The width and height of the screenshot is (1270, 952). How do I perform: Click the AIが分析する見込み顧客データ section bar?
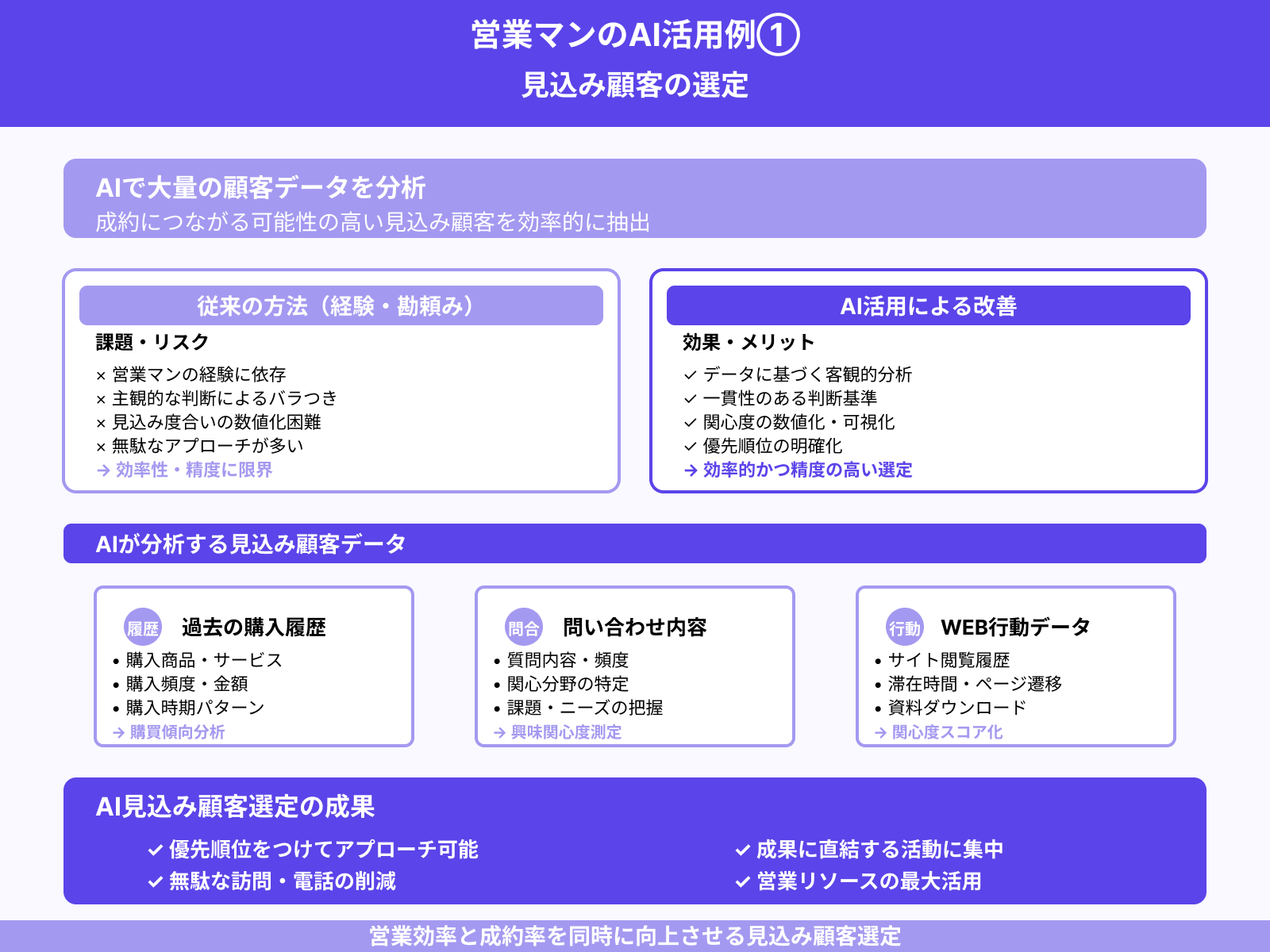coord(635,543)
